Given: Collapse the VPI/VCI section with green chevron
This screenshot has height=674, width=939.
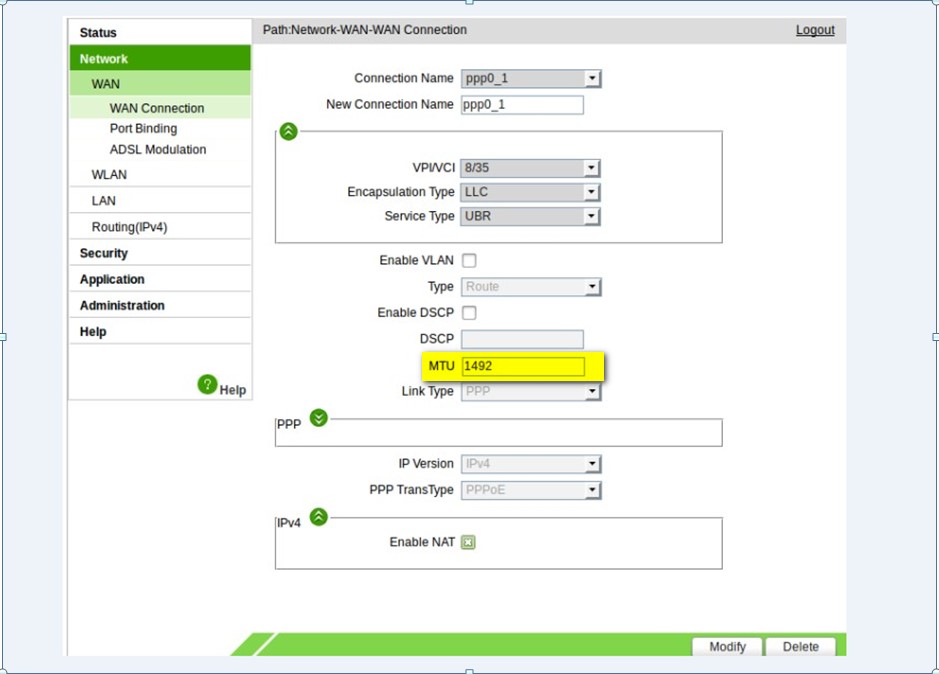Looking at the screenshot, I should (288, 131).
